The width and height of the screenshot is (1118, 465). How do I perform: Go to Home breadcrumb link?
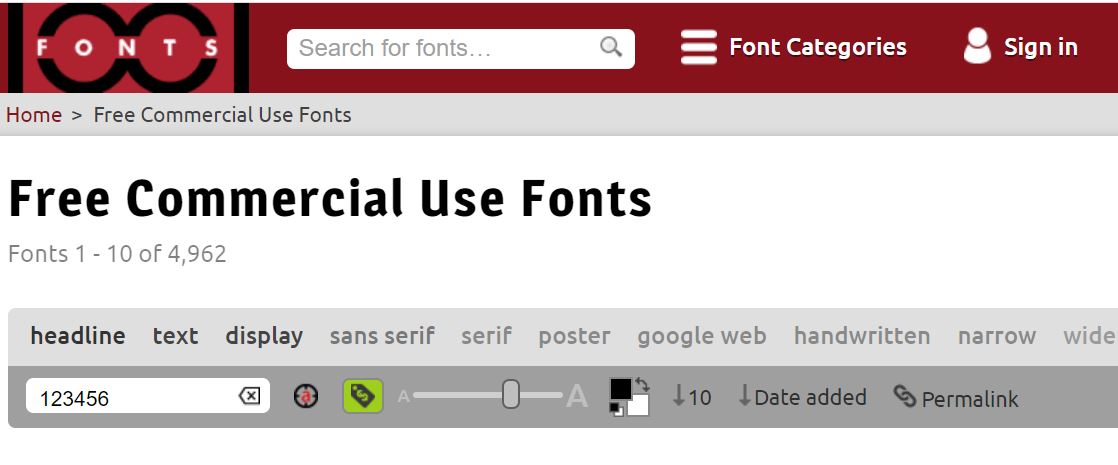point(34,115)
